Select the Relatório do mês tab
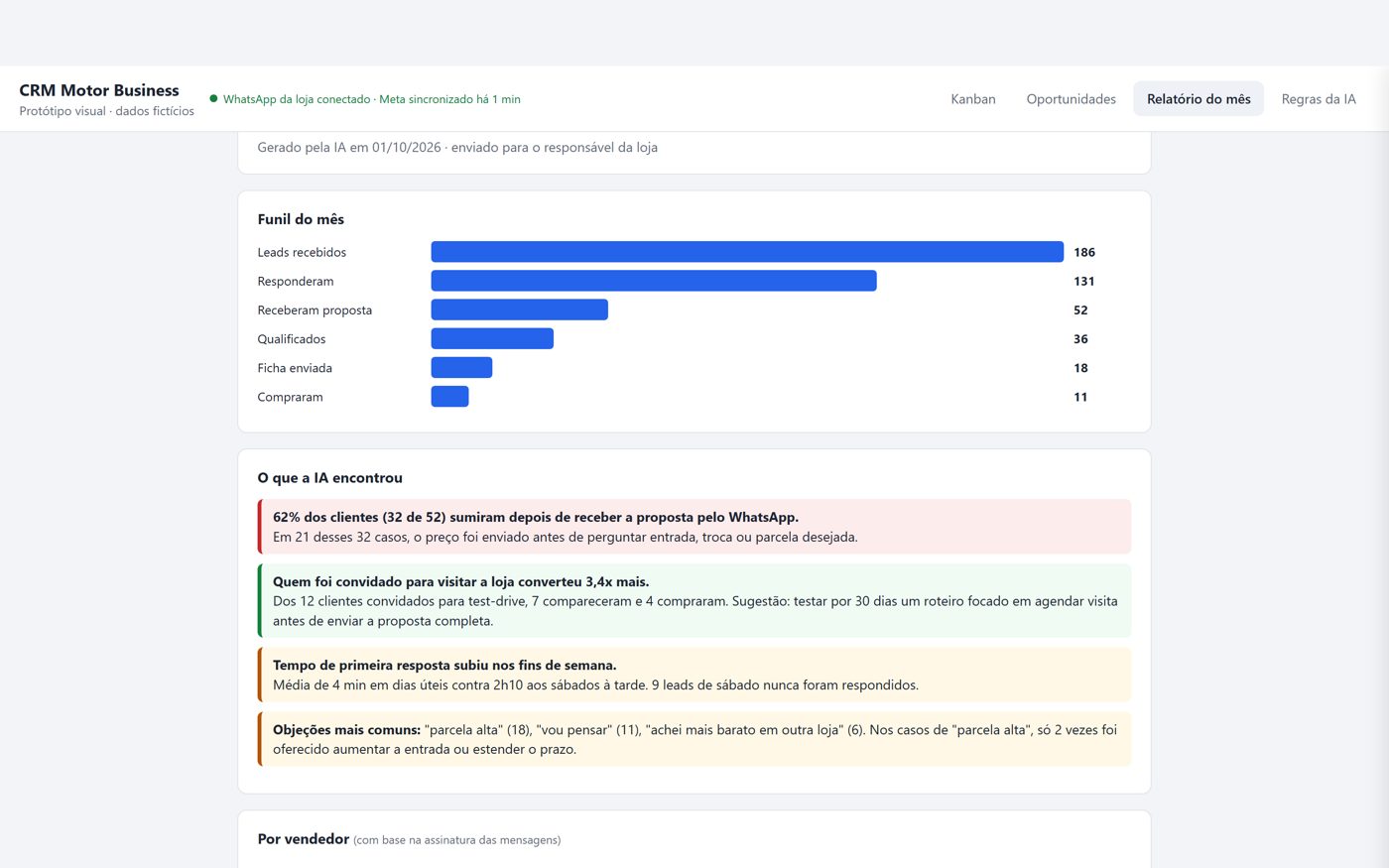The width and height of the screenshot is (1389, 868). (1199, 99)
